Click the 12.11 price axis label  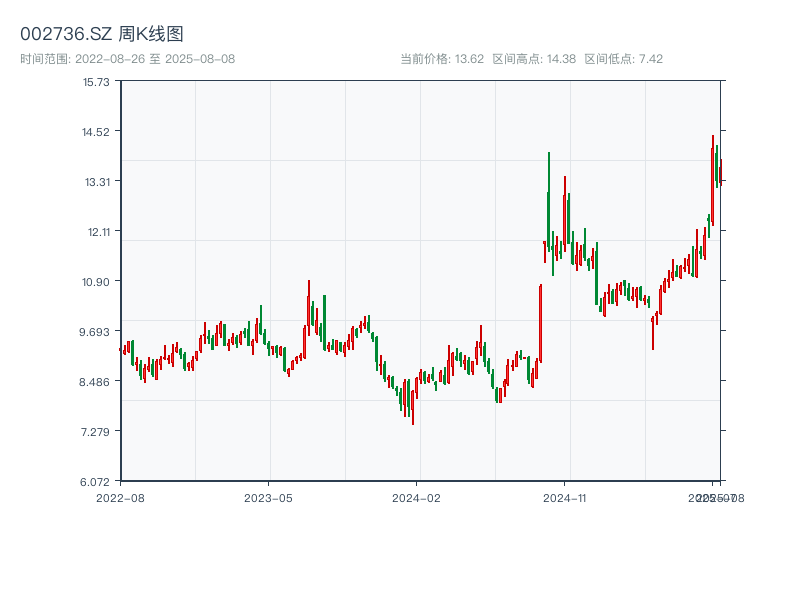click(97, 231)
